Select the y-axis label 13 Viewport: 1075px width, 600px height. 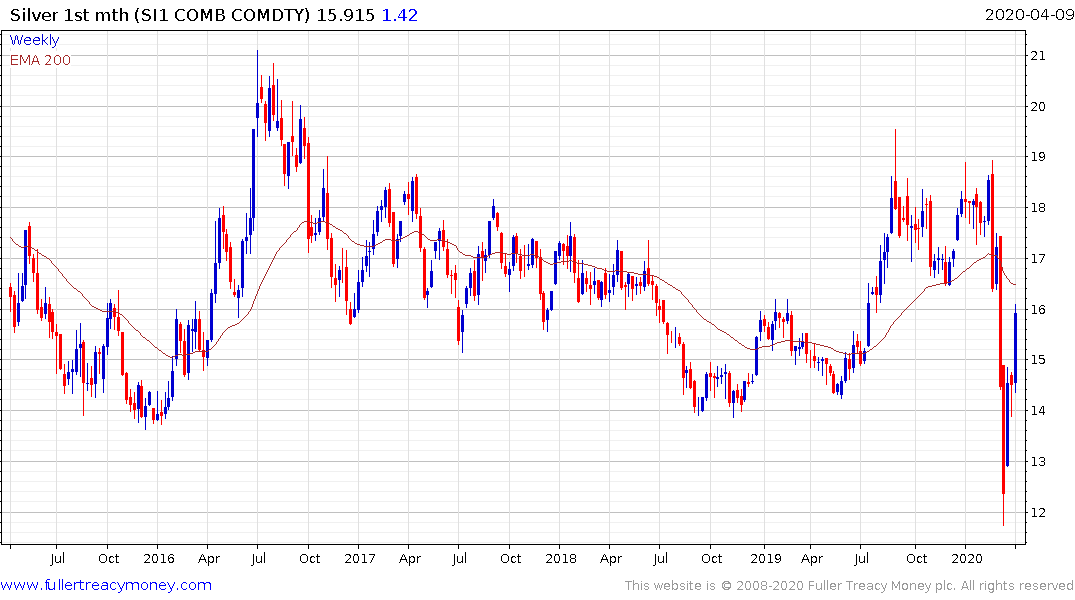[1038, 461]
